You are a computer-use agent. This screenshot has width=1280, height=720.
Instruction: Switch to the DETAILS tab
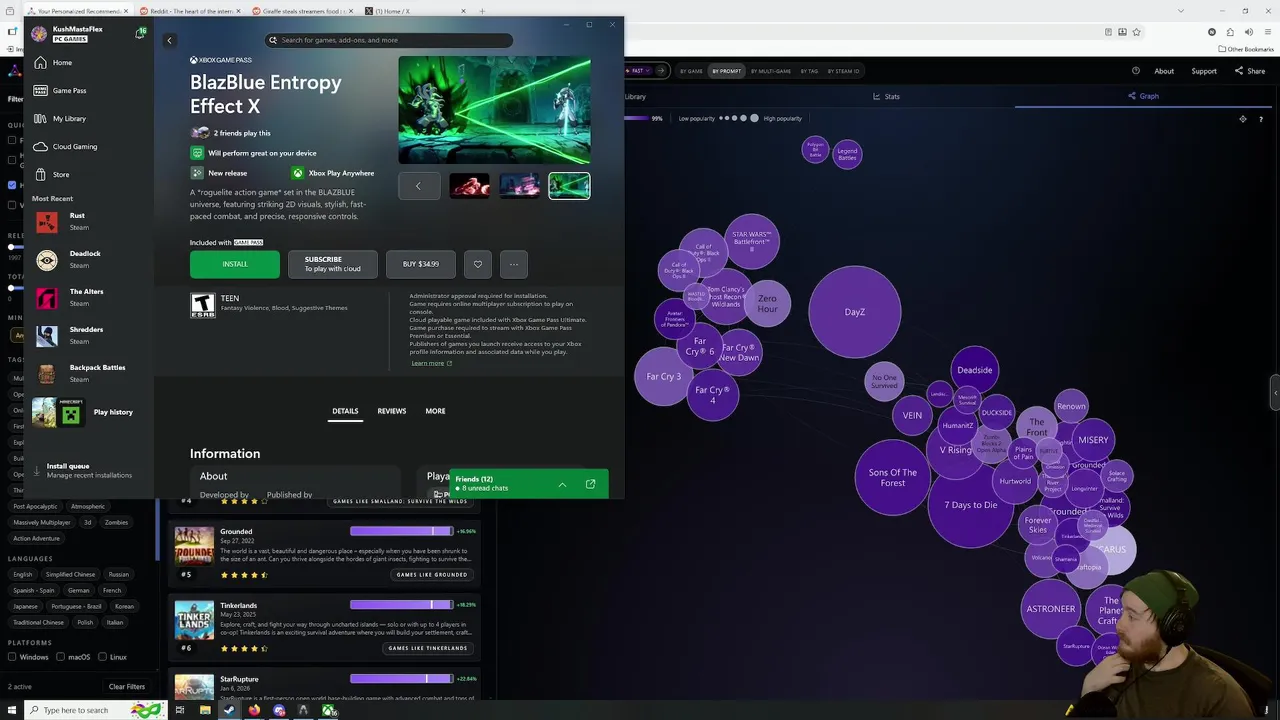click(345, 411)
